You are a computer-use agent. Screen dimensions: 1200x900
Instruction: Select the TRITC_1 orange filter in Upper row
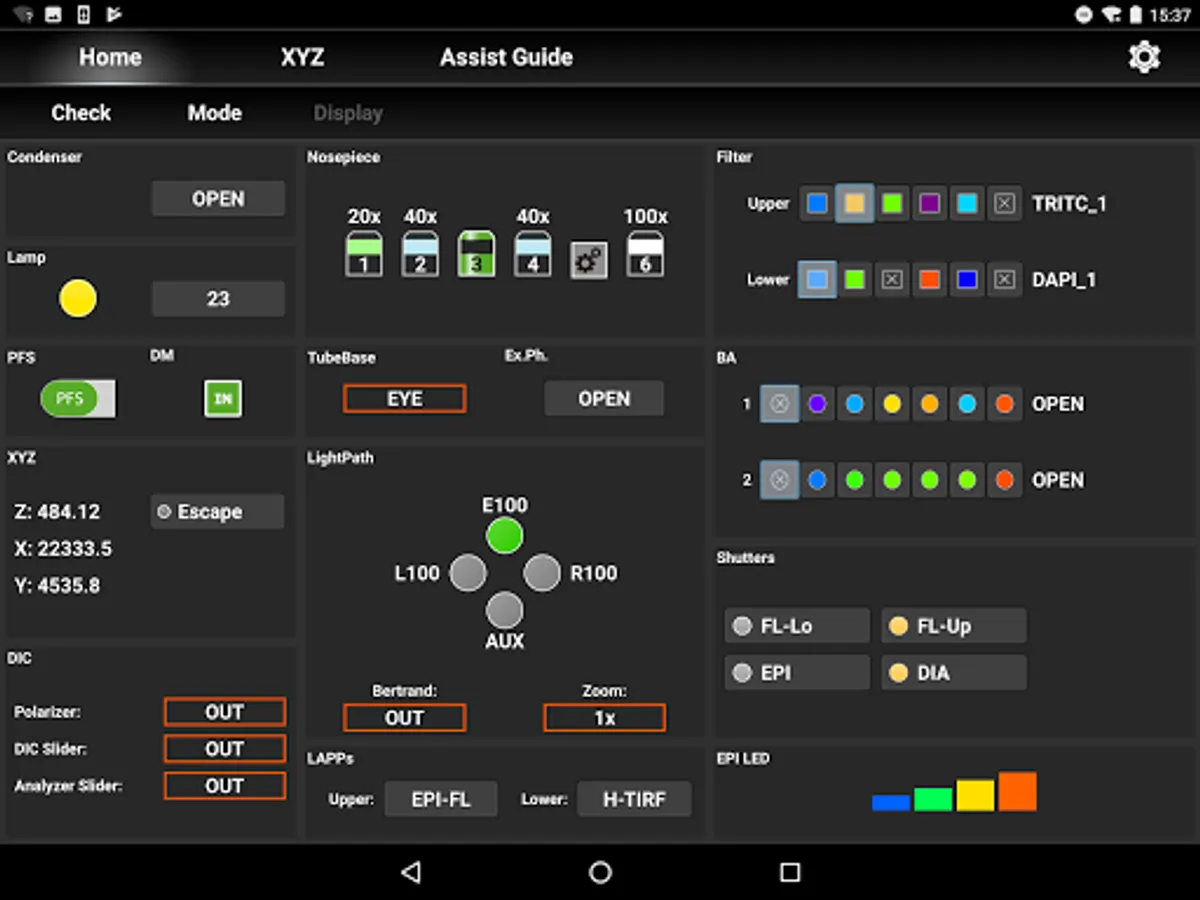854,203
